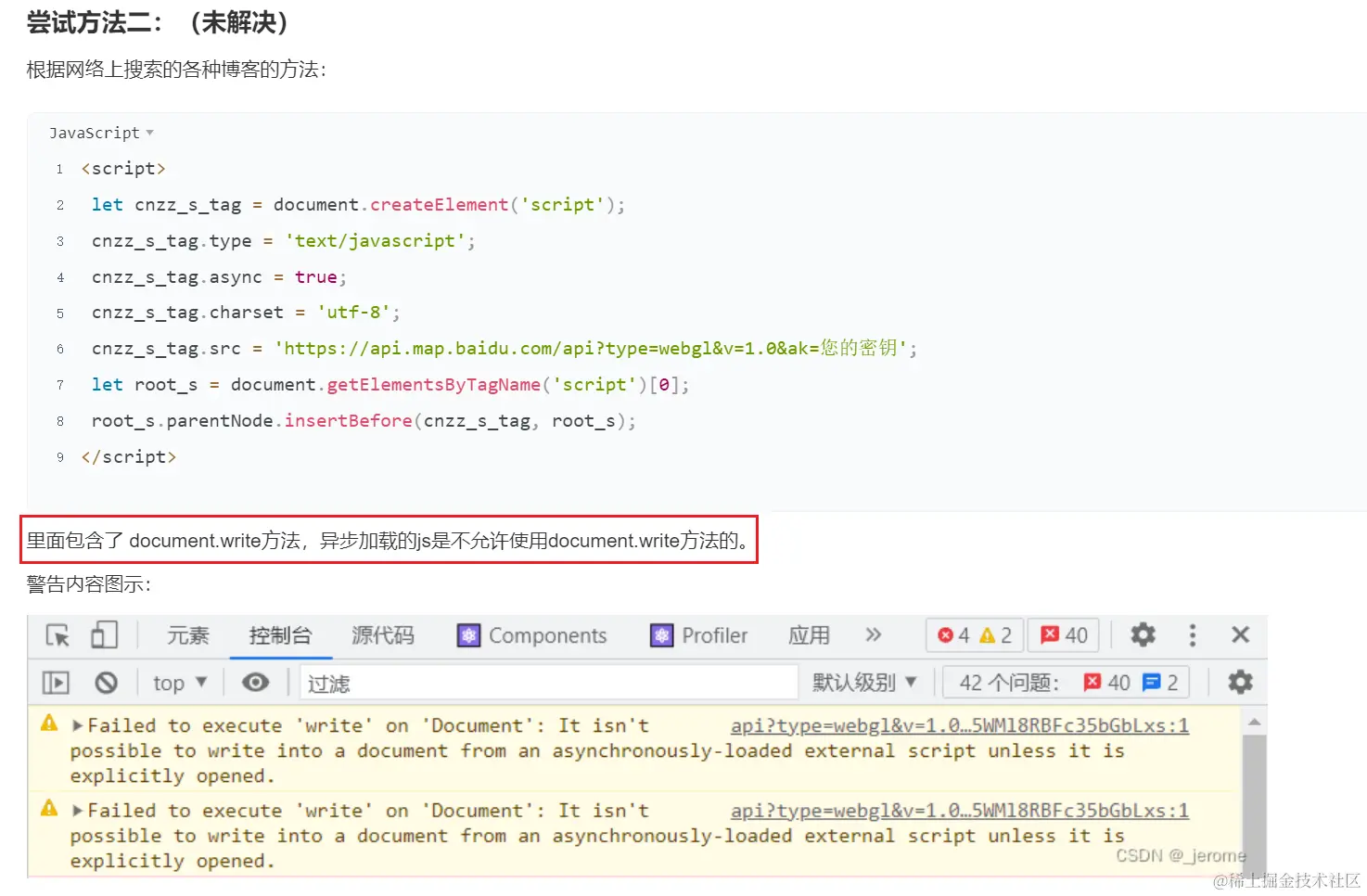Open the React Components tab
Image resolution: width=1367 pixels, height=896 pixels.
click(532, 635)
